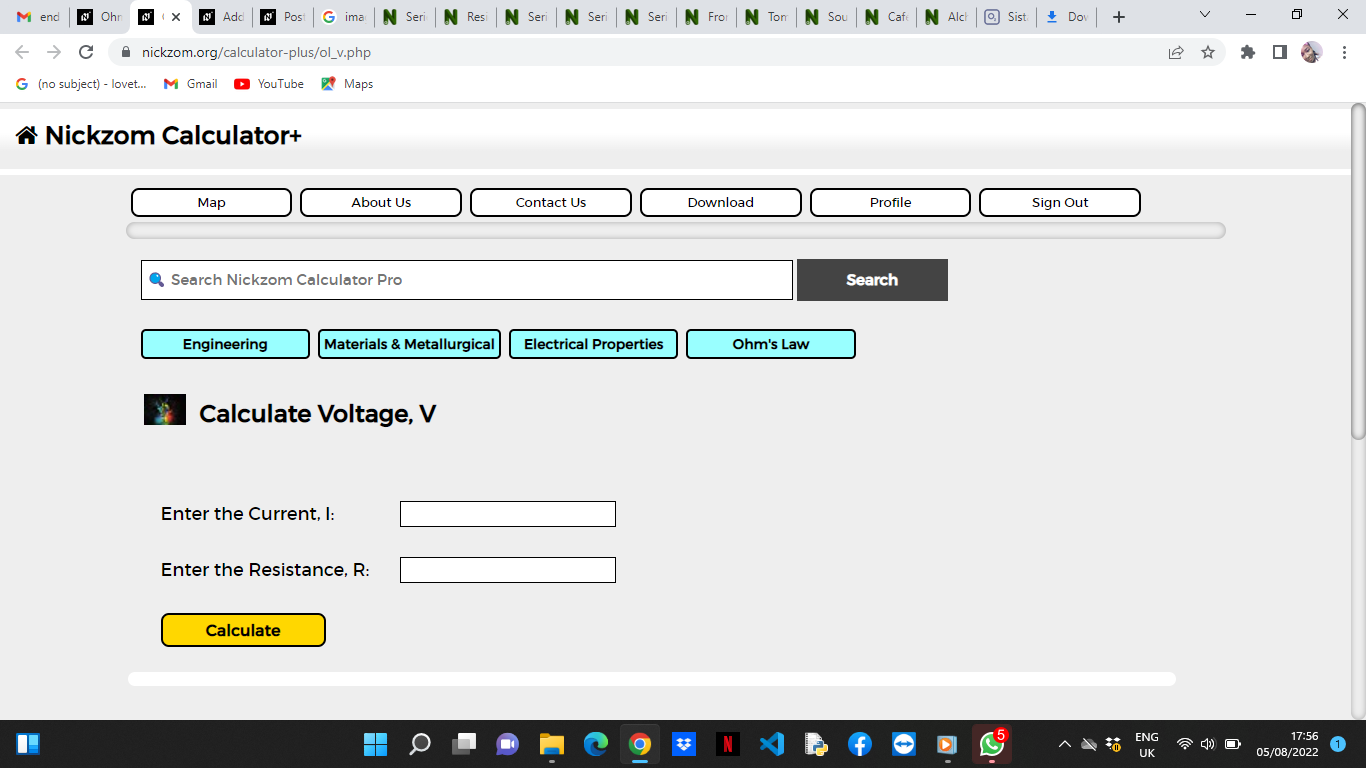Open Teams Chat on taskbar

point(508,744)
